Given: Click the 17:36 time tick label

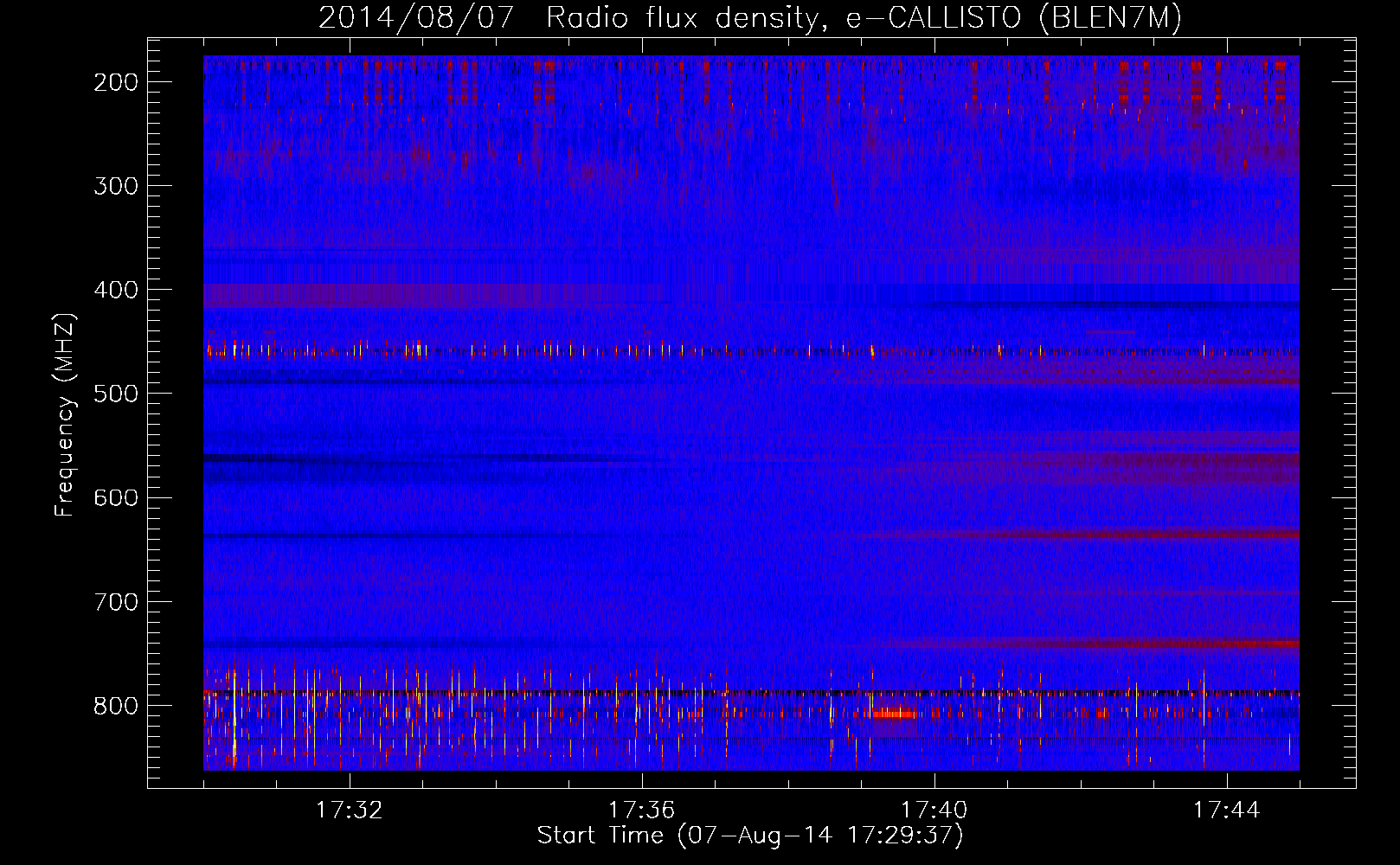Looking at the screenshot, I should pos(642,811).
